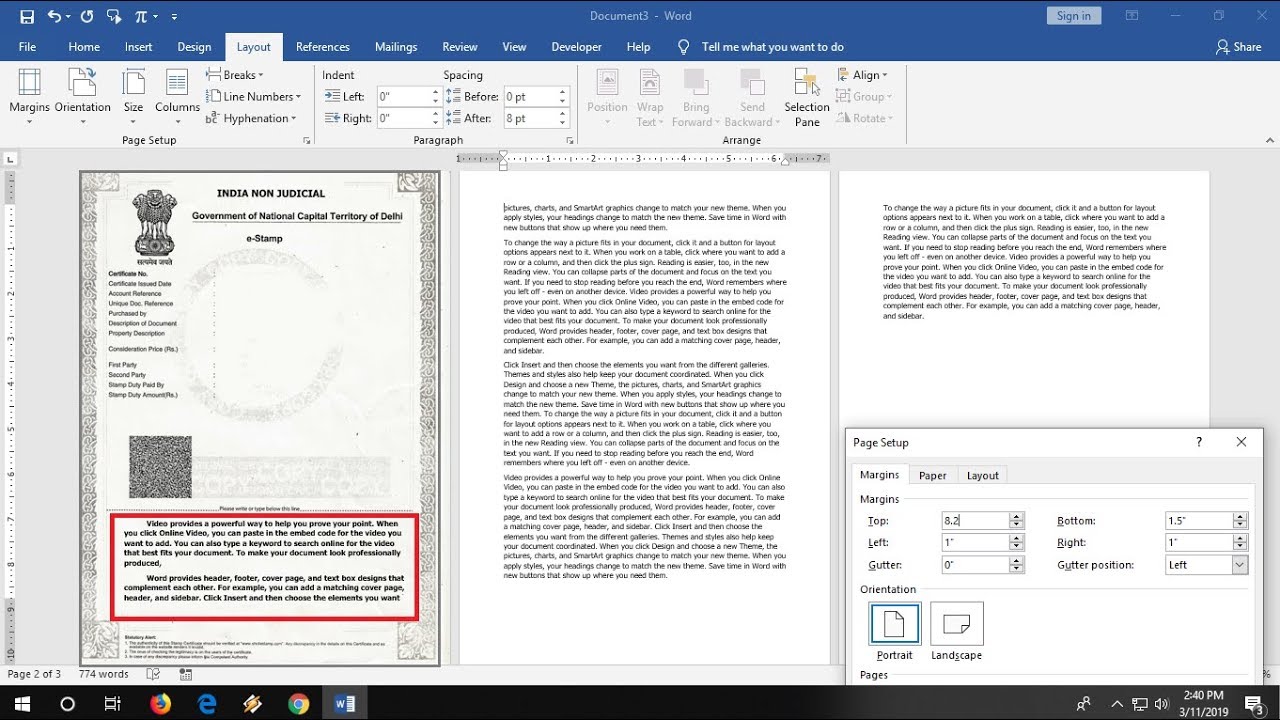Open Cortana search circle on taskbar
This screenshot has width=1280, height=720.
click(x=68, y=703)
